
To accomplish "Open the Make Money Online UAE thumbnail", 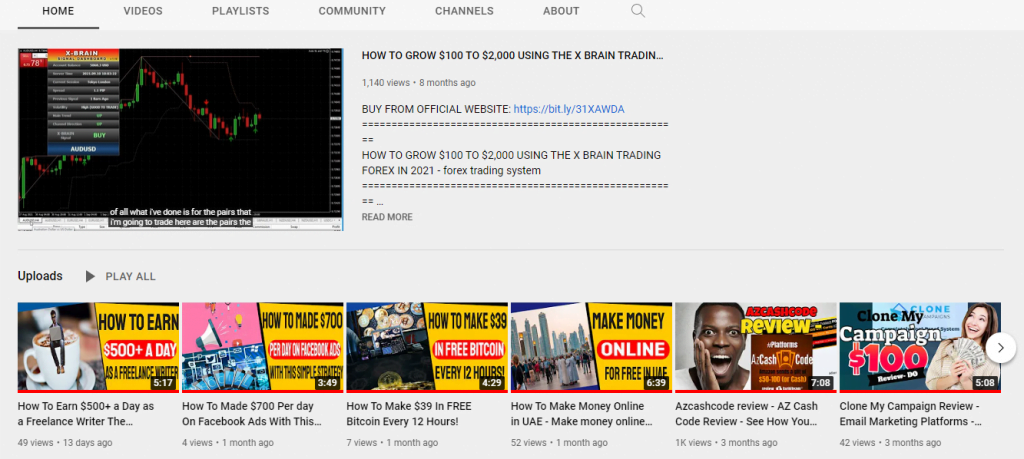I will coord(591,347).
